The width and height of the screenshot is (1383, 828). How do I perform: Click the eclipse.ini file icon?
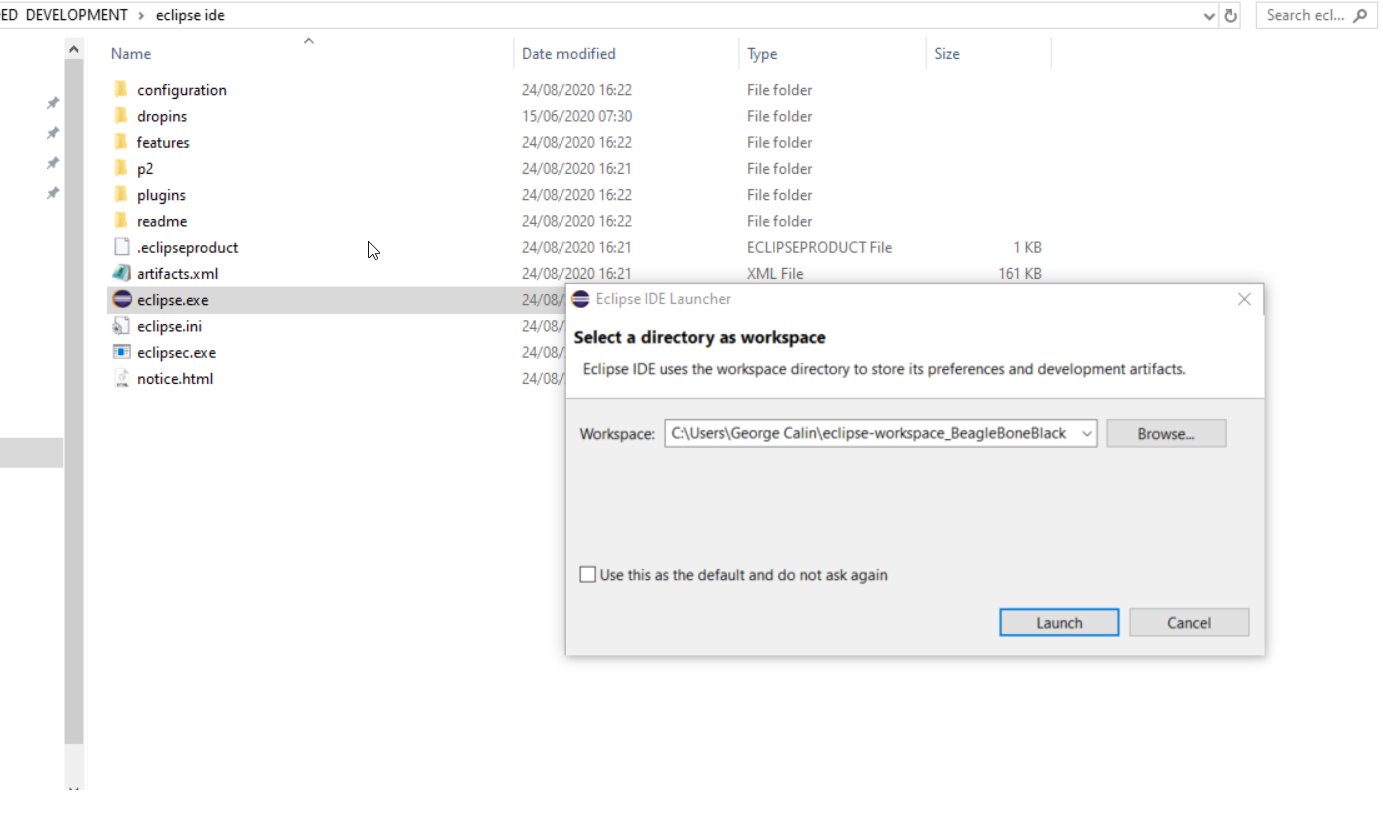pos(122,326)
